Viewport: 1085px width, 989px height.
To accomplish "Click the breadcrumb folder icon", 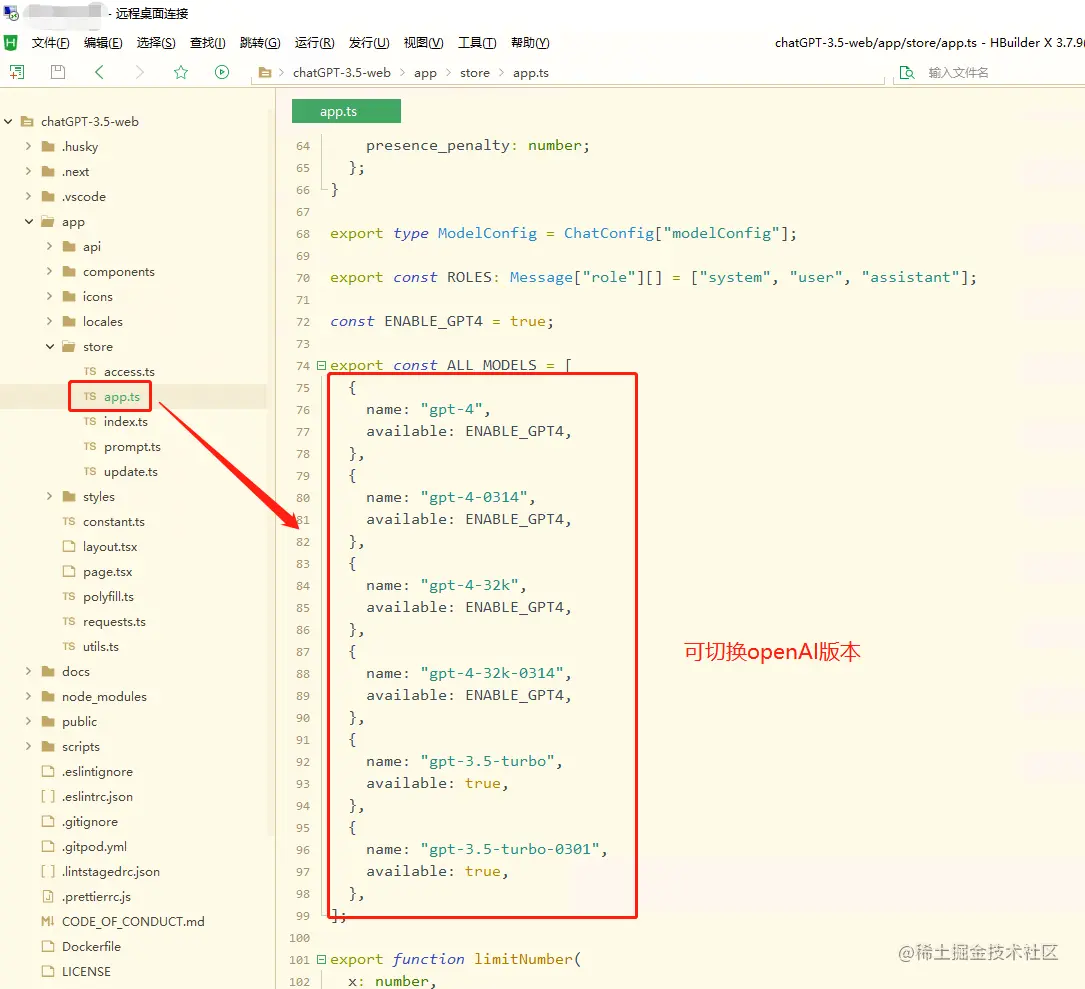I will pos(264,72).
